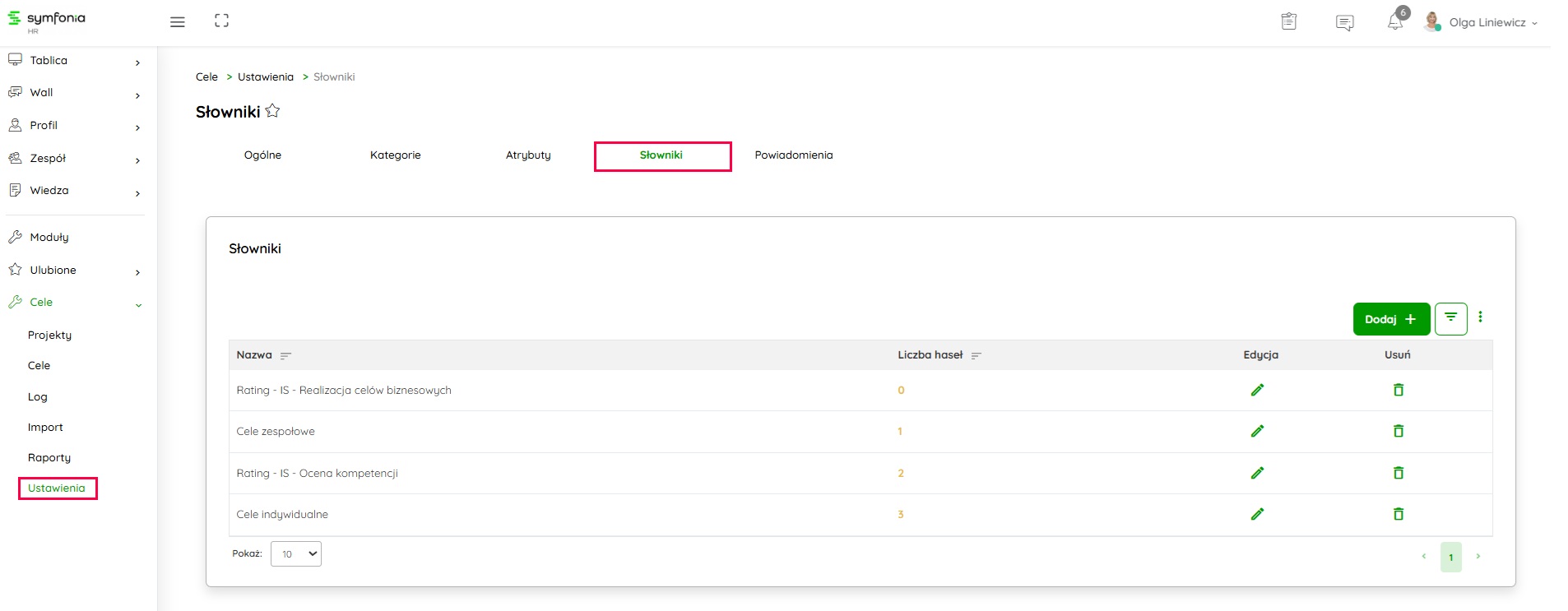Mark Słowniki page as favorite with star
Viewport: 1568px width, 611px height.
(272, 111)
